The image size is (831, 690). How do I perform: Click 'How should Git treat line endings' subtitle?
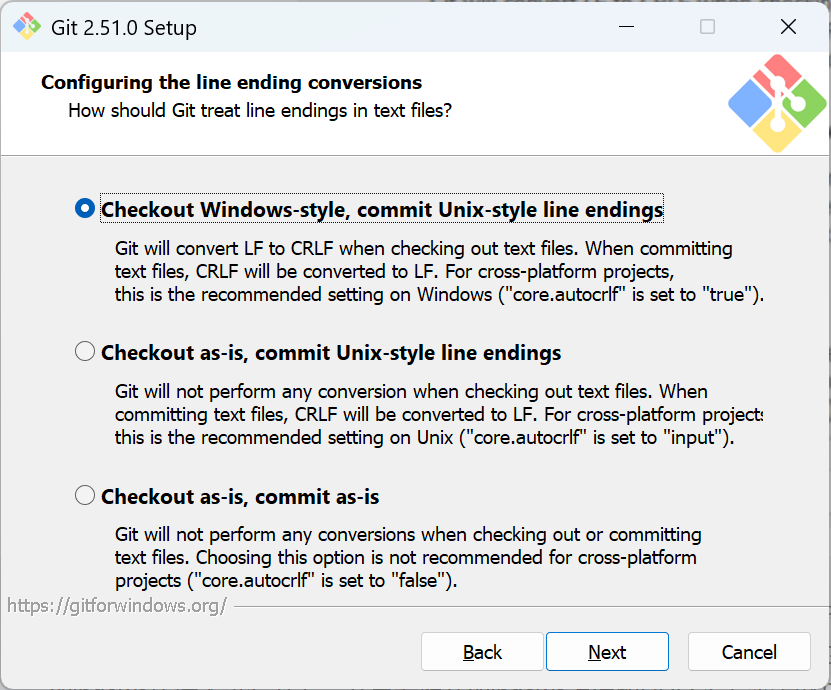(260, 110)
